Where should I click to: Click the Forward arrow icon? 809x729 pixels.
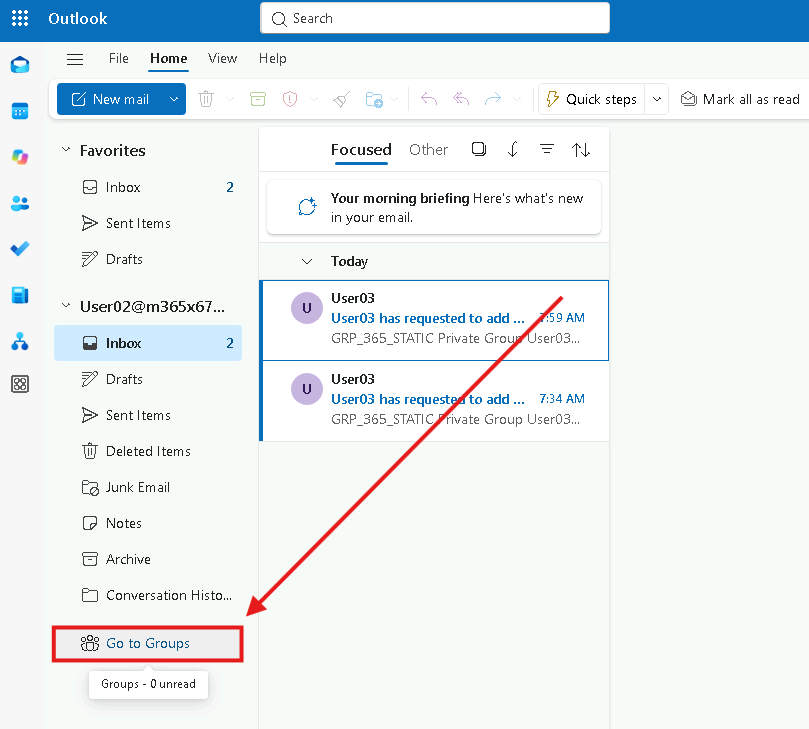tap(493, 99)
